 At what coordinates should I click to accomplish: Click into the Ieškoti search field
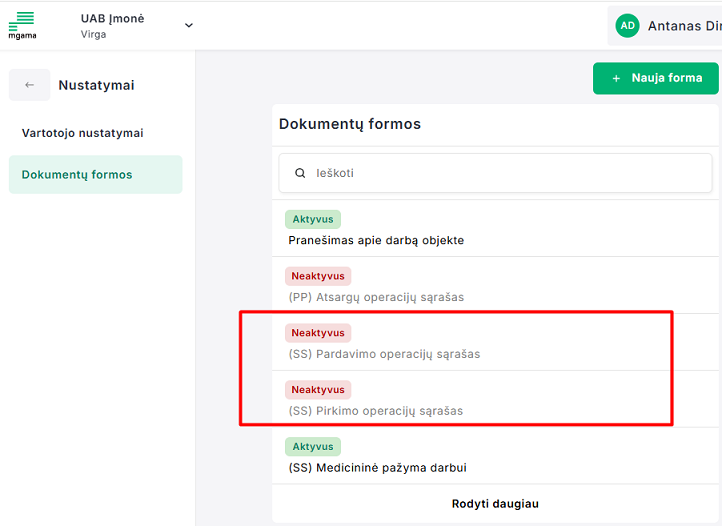[500, 173]
